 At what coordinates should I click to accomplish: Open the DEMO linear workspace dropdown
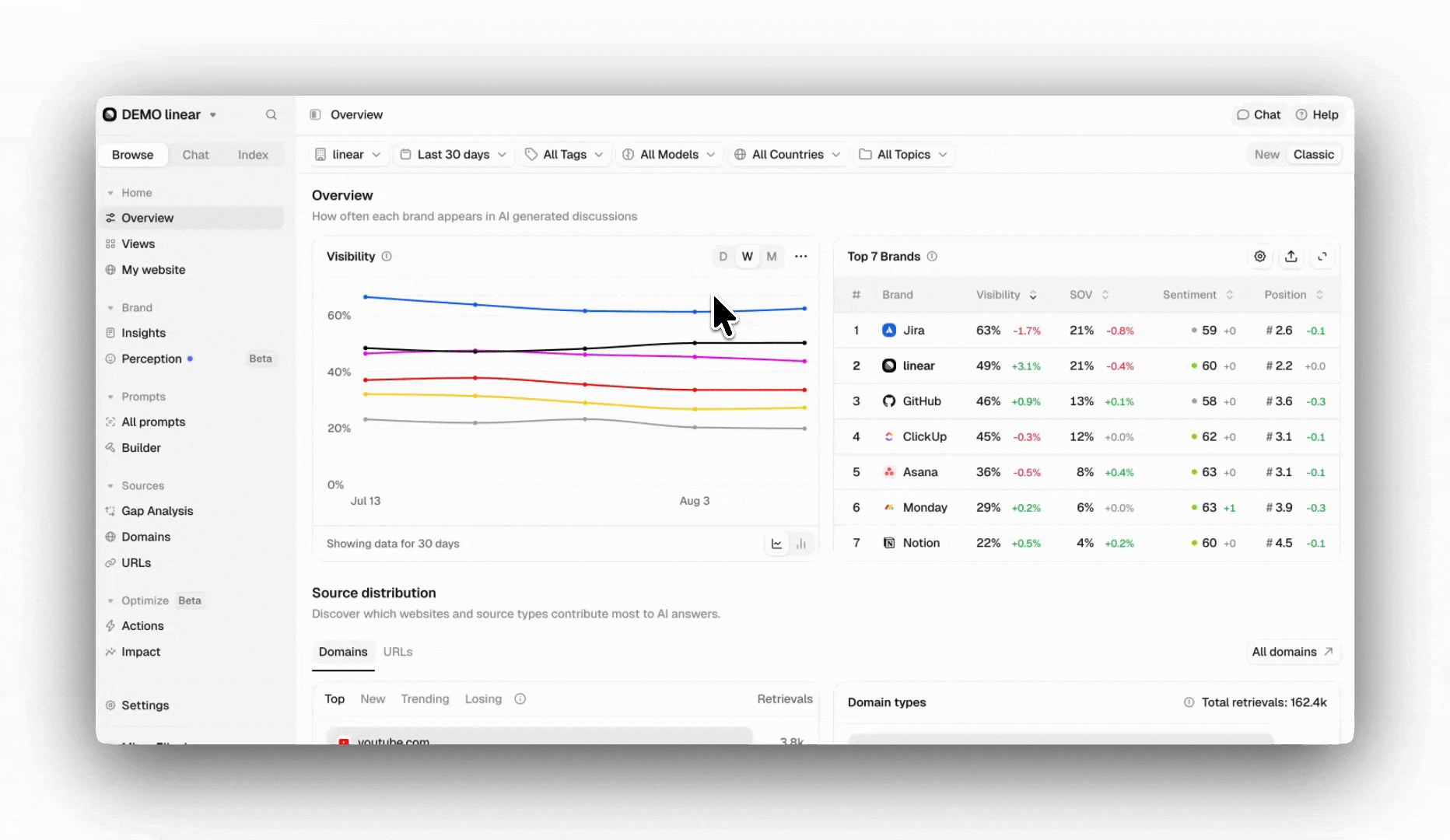coord(160,114)
